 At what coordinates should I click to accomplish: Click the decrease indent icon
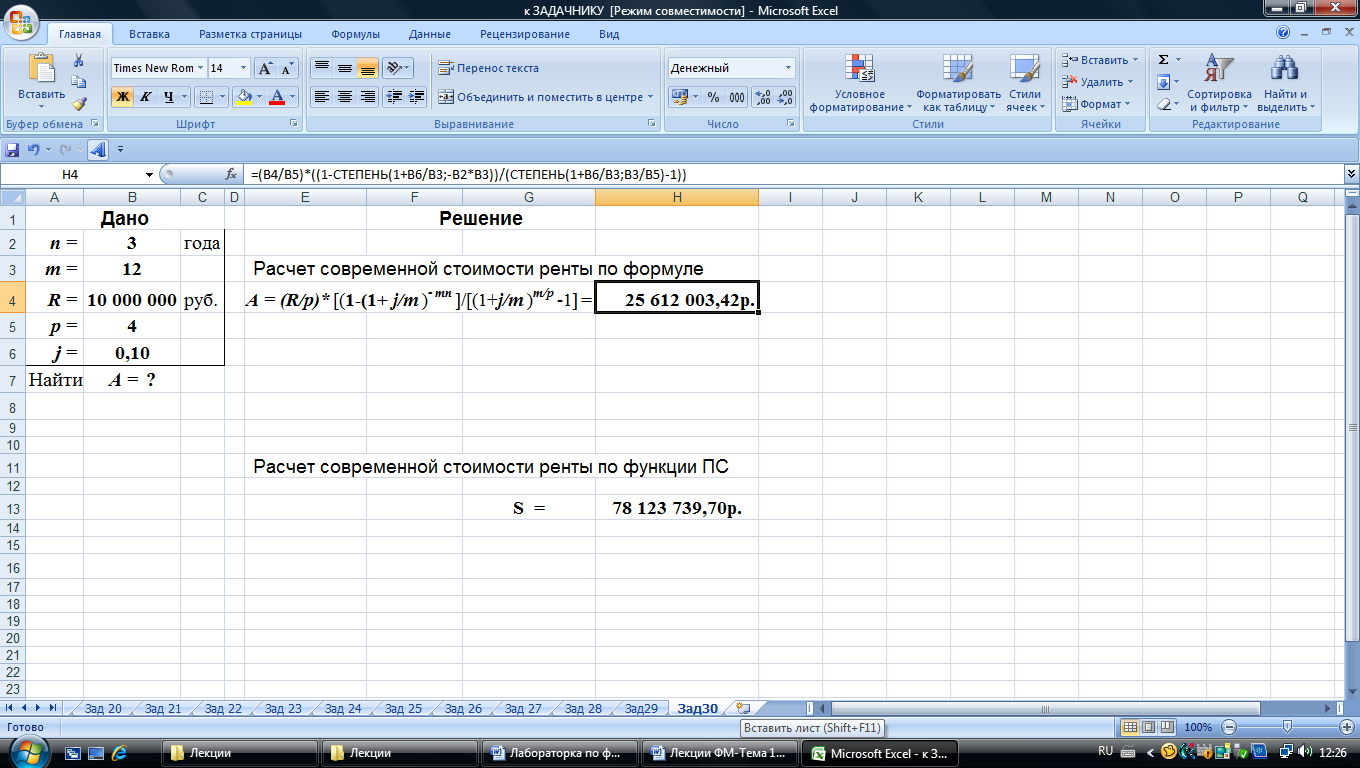point(394,97)
